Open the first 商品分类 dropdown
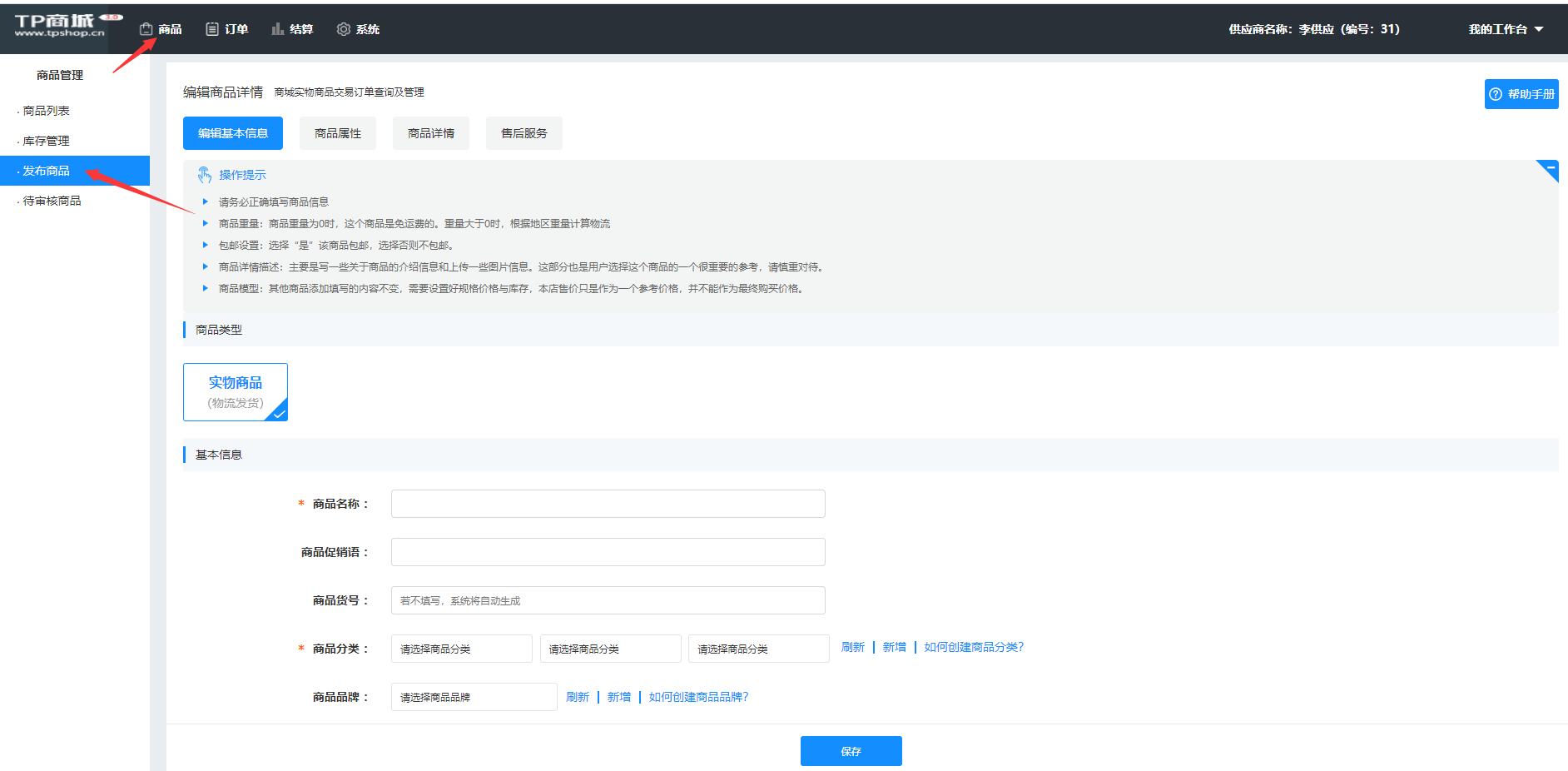The height and width of the screenshot is (771, 1568). 461,649
